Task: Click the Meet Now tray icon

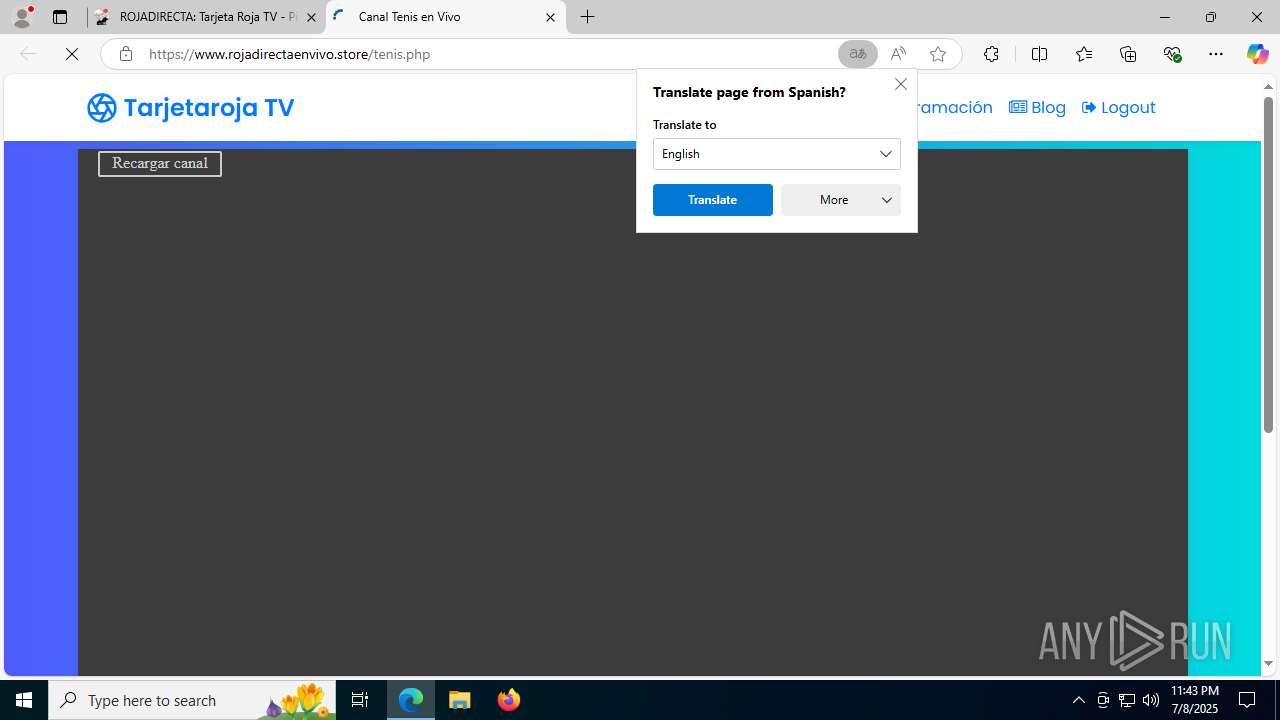Action: (1103, 700)
